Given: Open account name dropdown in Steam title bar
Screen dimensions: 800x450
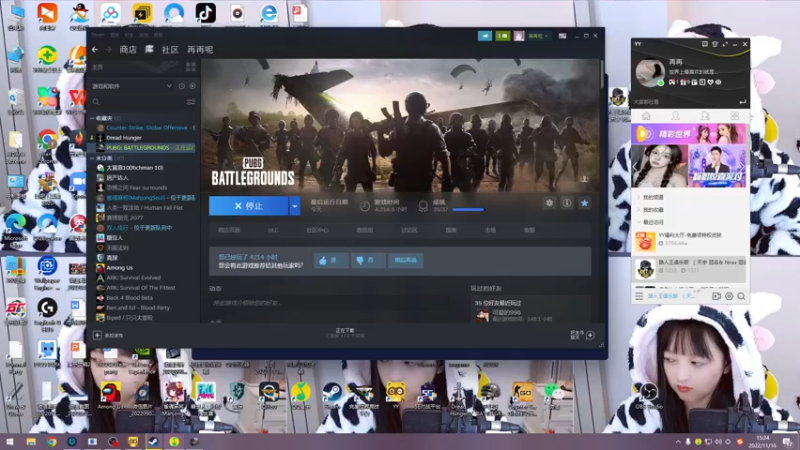Looking at the screenshot, I should [x=538, y=36].
